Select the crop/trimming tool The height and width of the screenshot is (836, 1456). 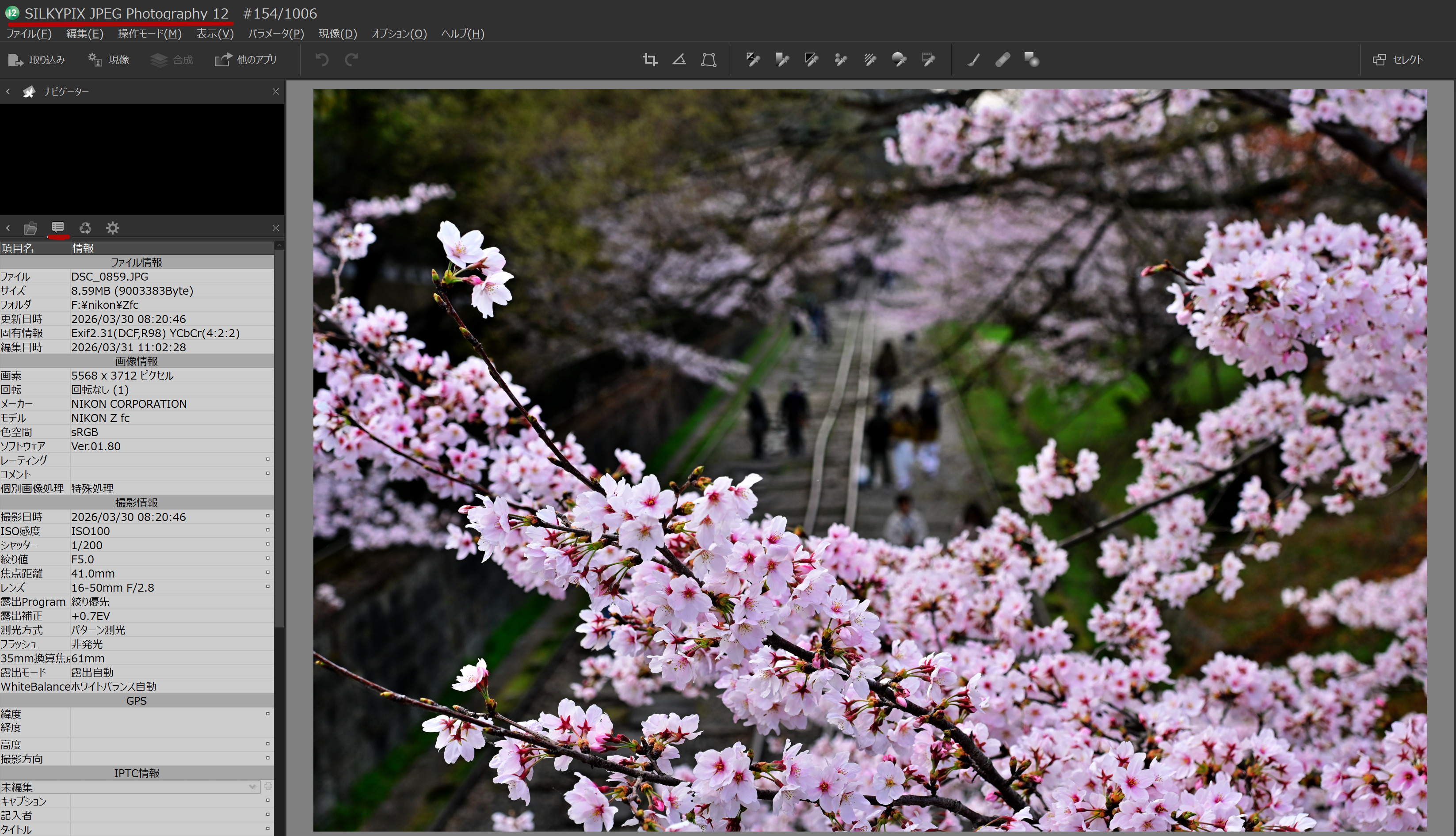pyautogui.click(x=650, y=60)
